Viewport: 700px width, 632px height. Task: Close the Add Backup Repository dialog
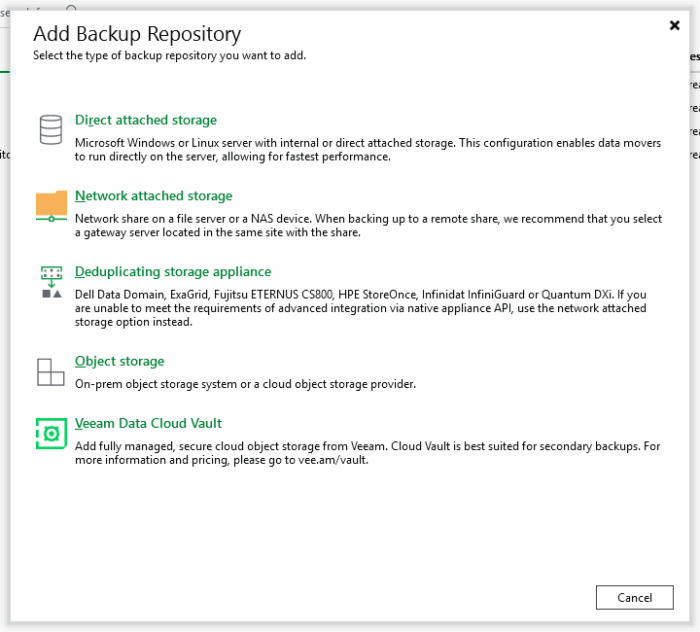[x=674, y=26]
